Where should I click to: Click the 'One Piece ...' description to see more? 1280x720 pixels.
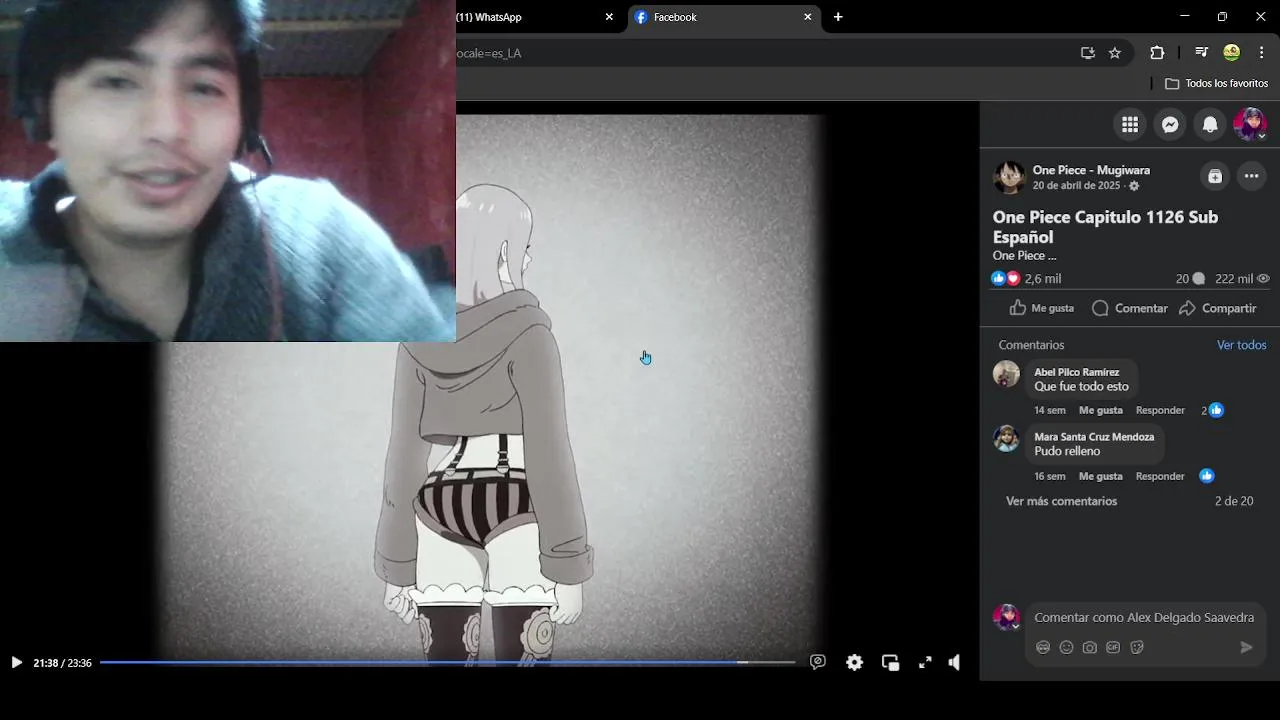1024,256
